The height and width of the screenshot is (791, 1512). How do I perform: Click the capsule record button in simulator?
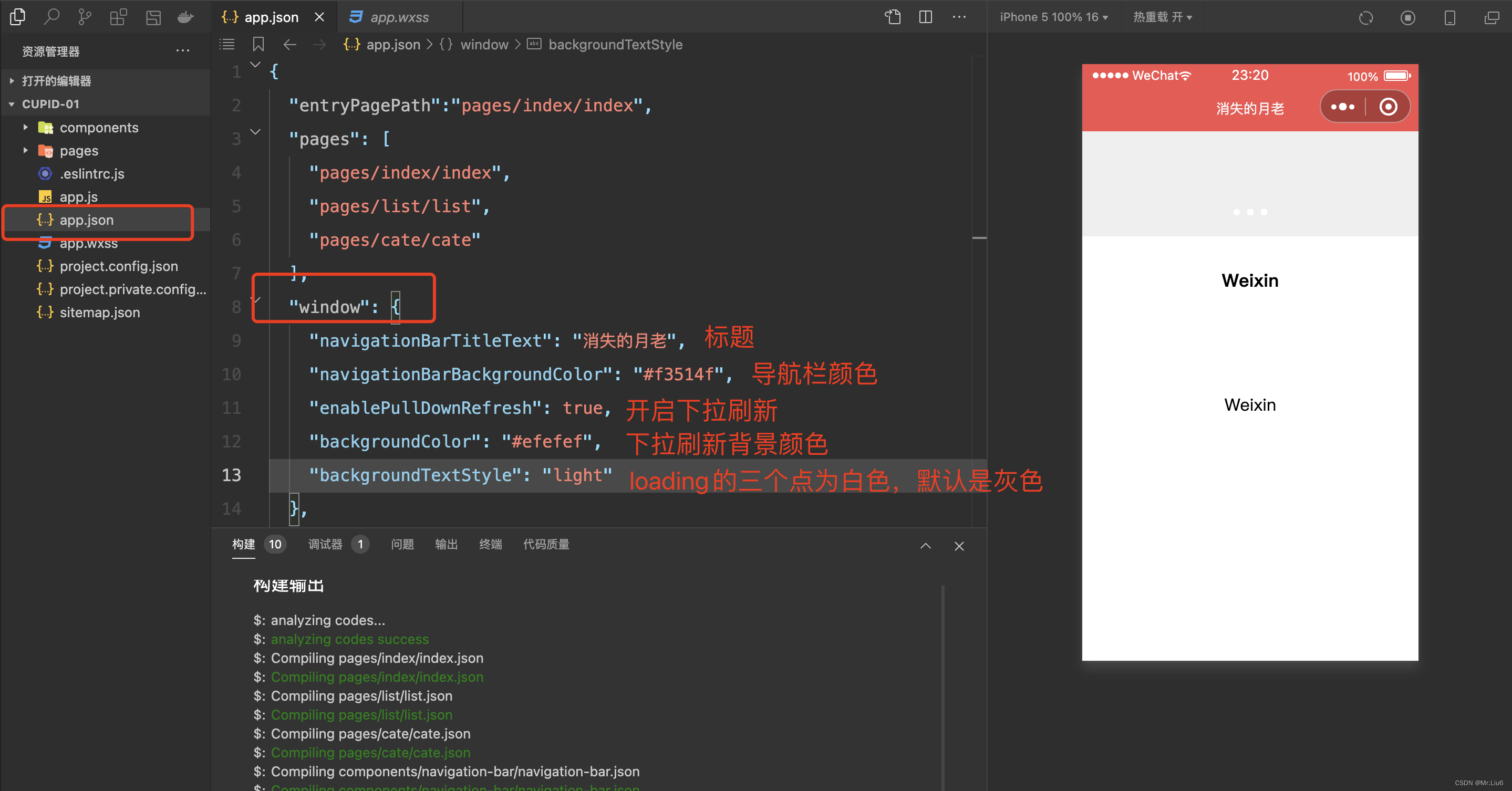click(1387, 107)
